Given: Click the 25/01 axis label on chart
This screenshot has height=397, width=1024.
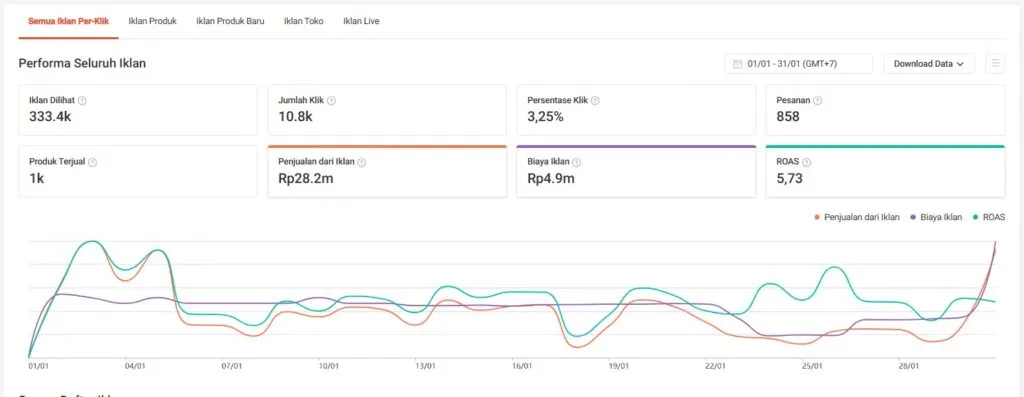Looking at the screenshot, I should pos(812,366).
